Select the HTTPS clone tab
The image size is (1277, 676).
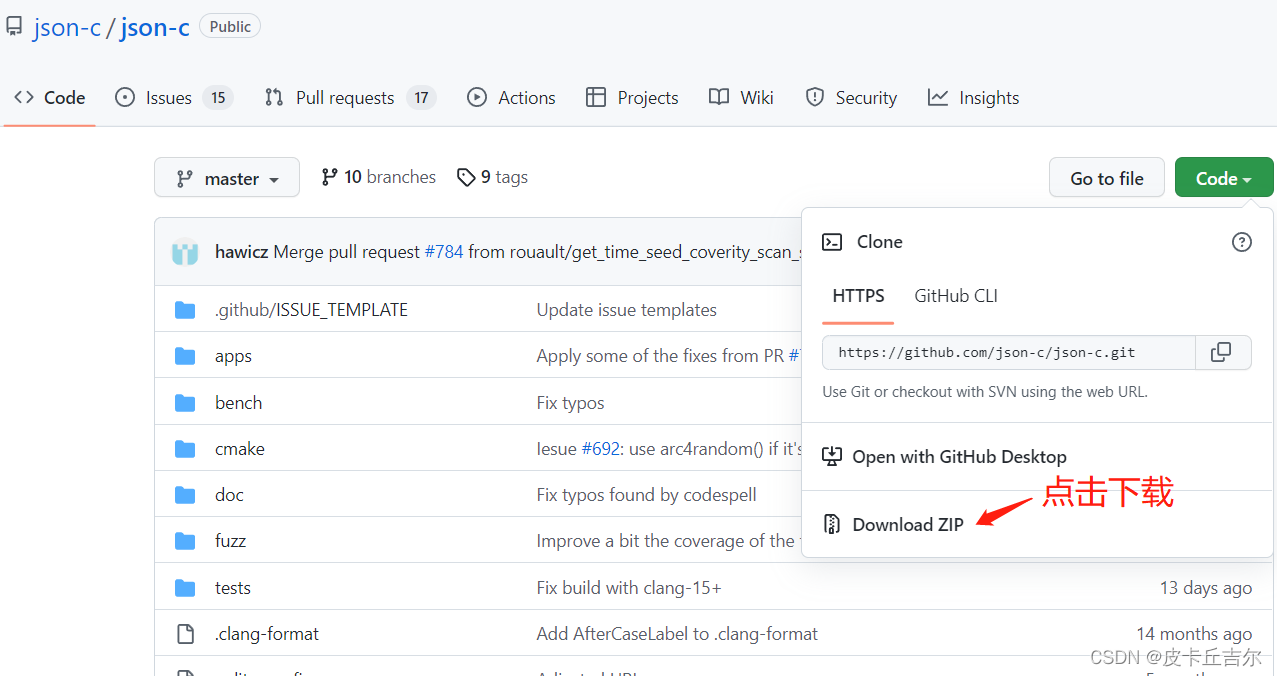pyautogui.click(x=858, y=296)
